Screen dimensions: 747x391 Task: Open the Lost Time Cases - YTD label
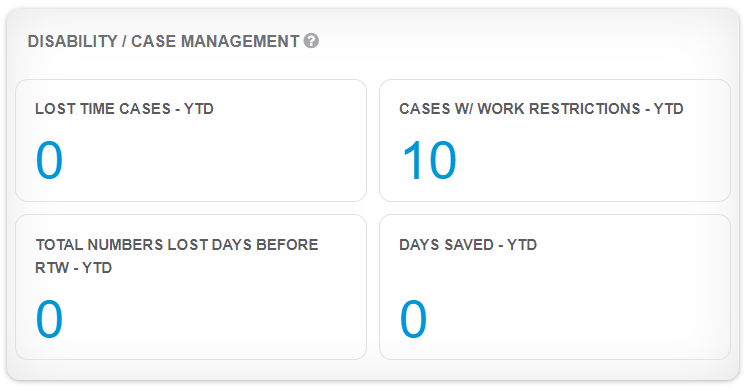click(x=124, y=109)
